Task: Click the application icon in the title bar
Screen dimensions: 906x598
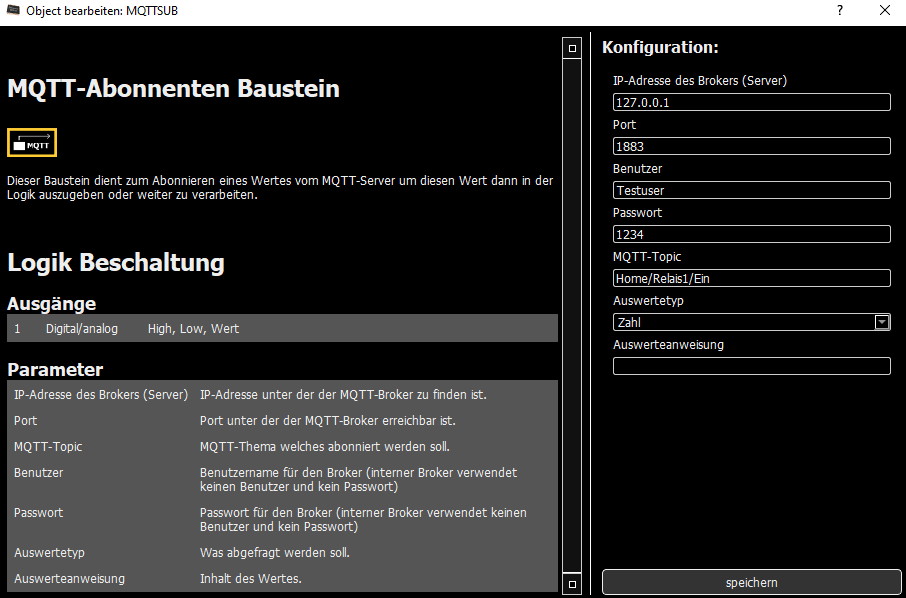Action: pyautogui.click(x=13, y=11)
